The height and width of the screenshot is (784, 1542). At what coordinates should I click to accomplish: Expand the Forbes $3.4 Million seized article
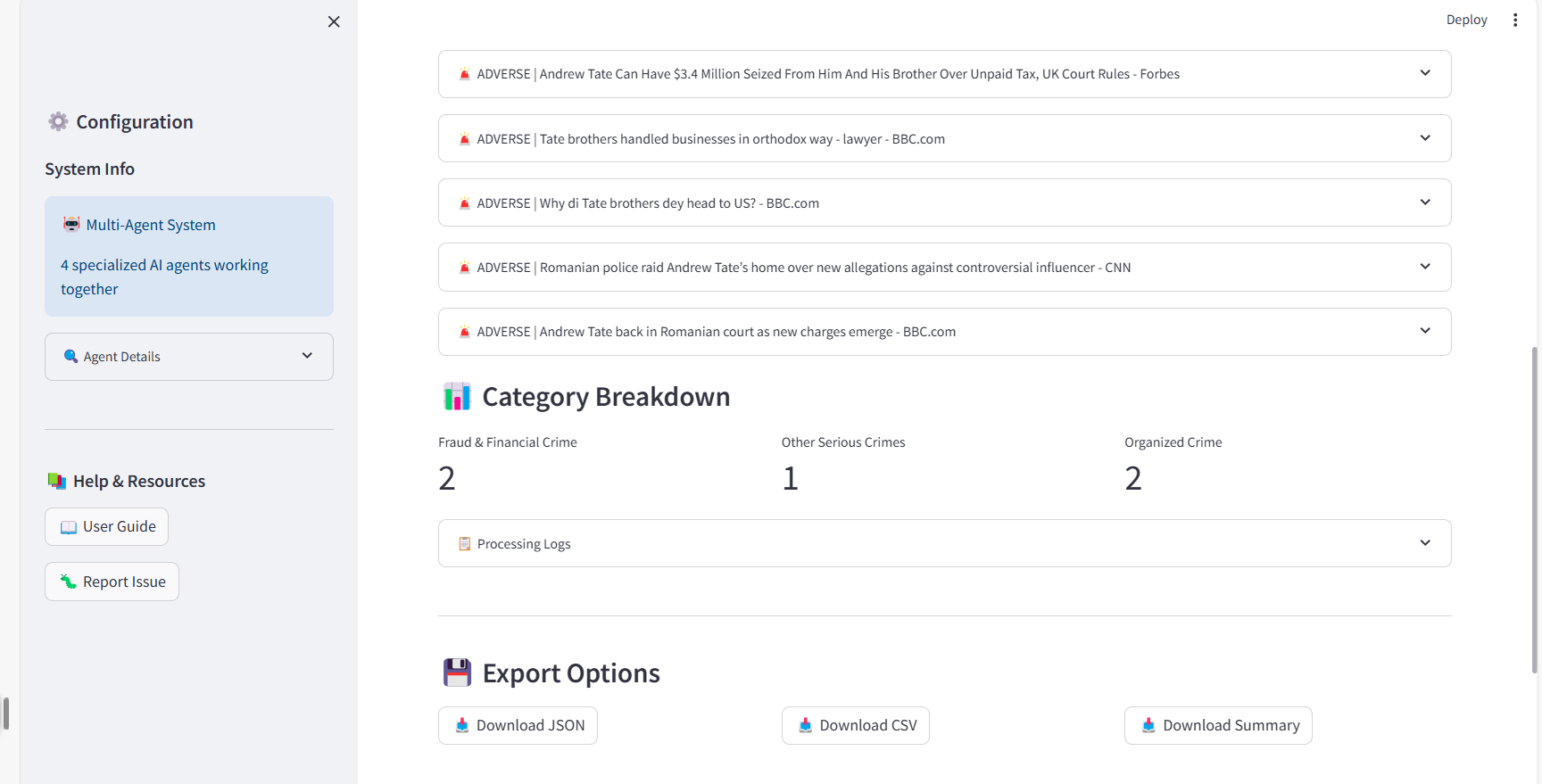944,74
